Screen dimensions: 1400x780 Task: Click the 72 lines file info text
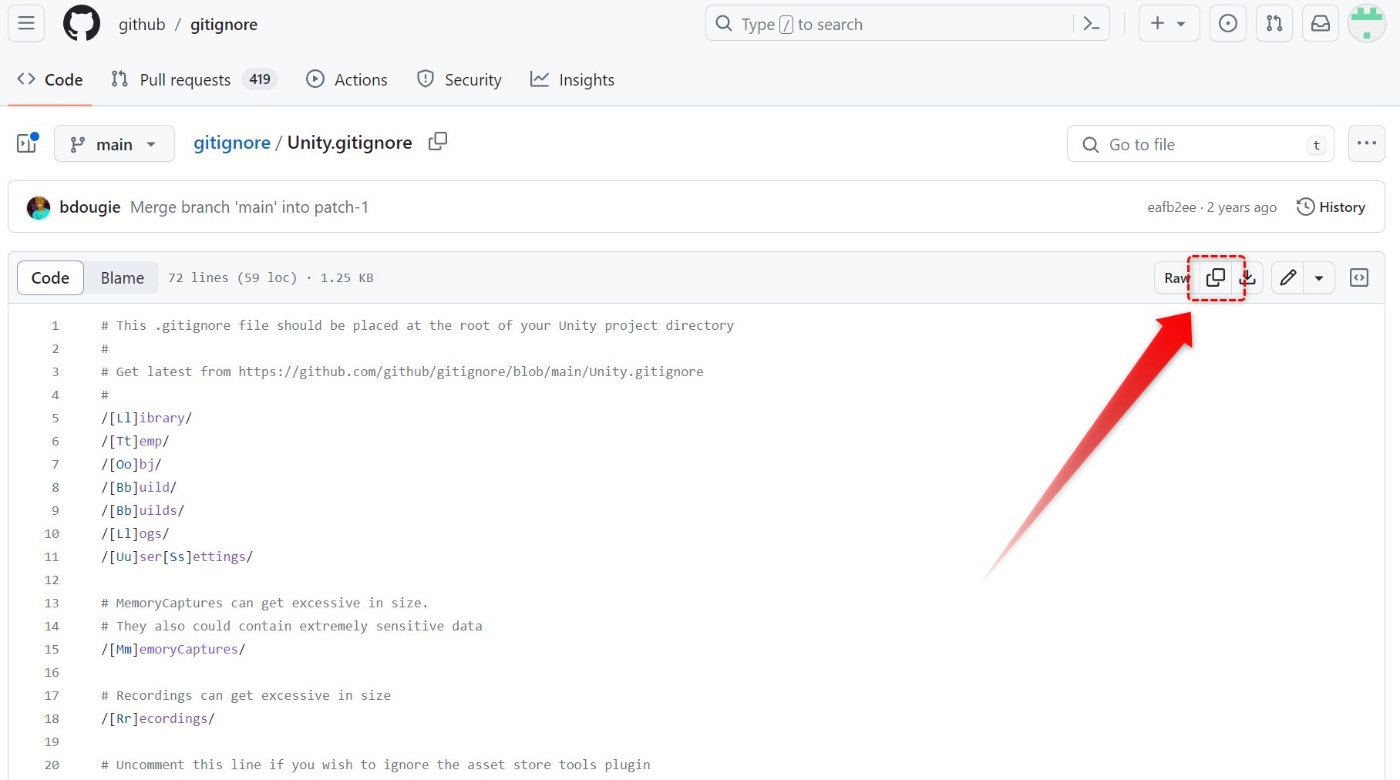click(270, 278)
